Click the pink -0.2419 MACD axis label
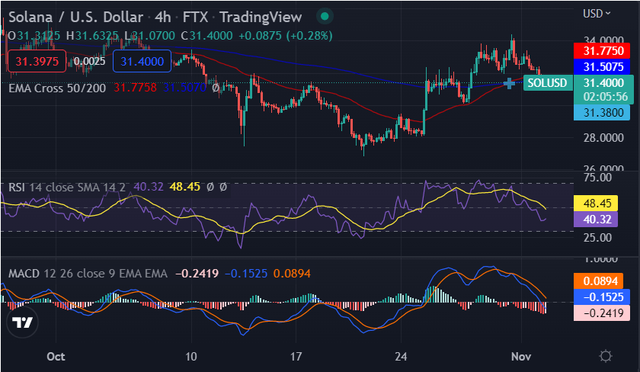Screen dimensions: 640x372 point(601,313)
